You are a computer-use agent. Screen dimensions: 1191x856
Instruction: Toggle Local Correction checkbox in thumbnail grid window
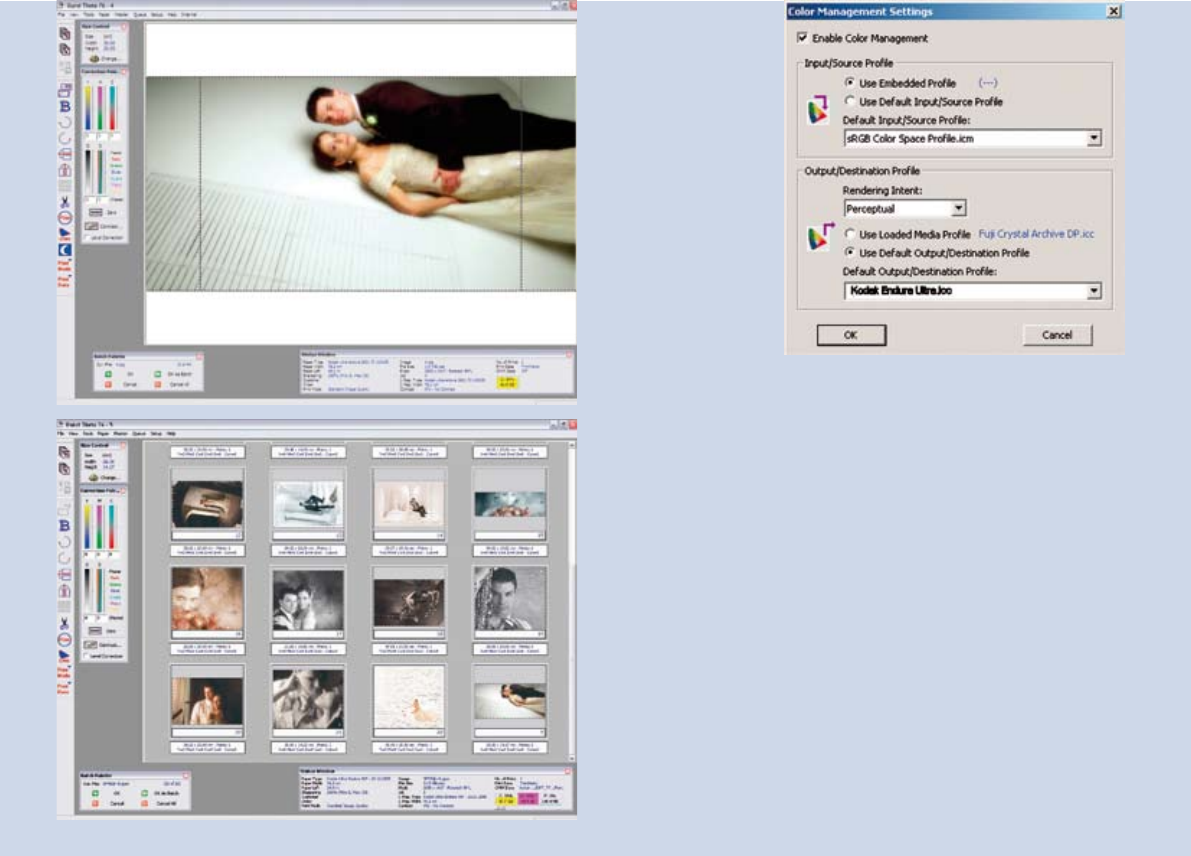point(87,656)
